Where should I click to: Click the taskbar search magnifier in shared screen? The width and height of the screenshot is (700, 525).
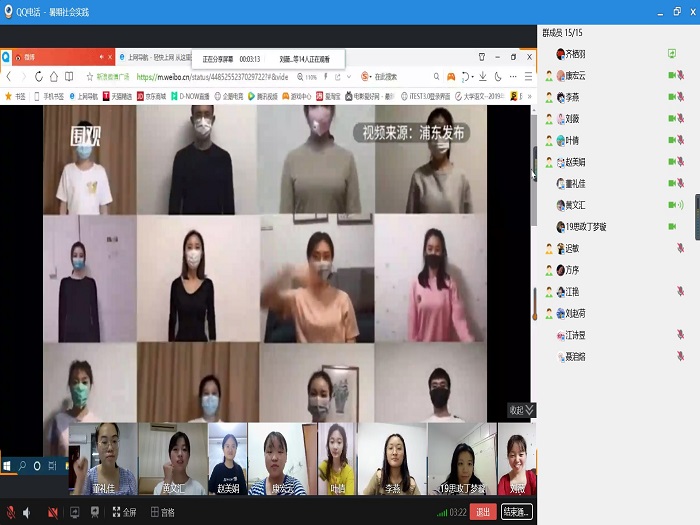pyautogui.click(x=22, y=466)
